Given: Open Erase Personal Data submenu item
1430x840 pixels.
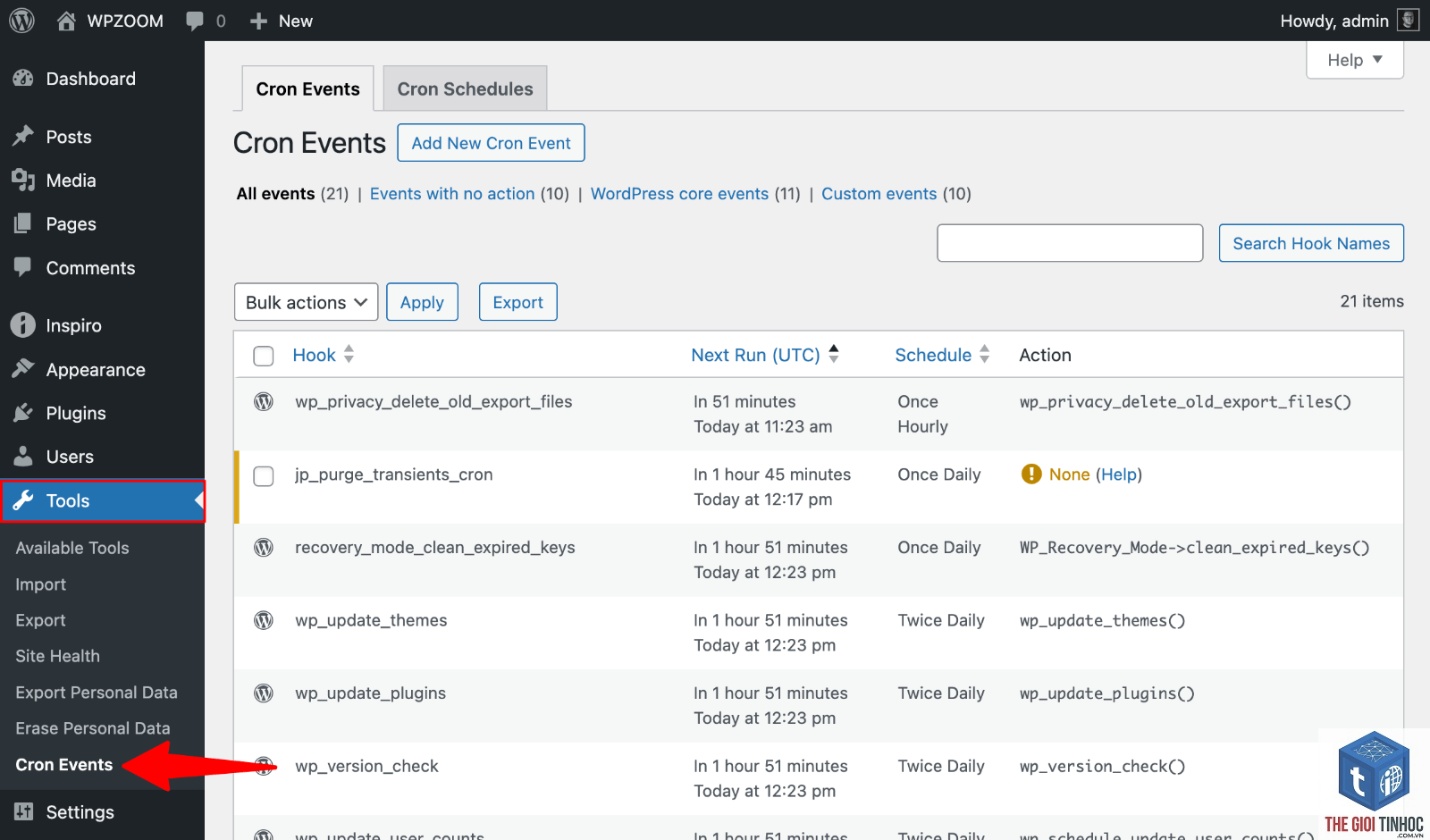Looking at the screenshot, I should pos(93,728).
